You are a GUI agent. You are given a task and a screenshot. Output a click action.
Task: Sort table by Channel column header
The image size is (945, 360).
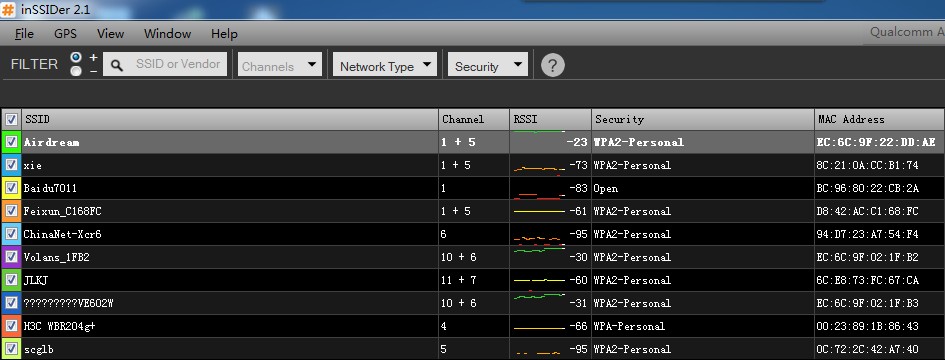tap(474, 119)
